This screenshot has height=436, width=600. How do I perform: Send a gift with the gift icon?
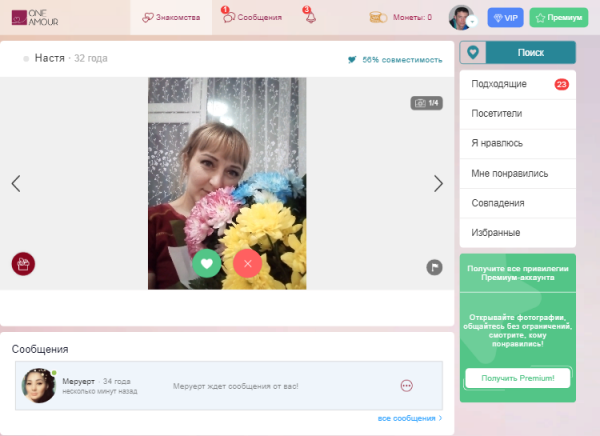coord(23,264)
